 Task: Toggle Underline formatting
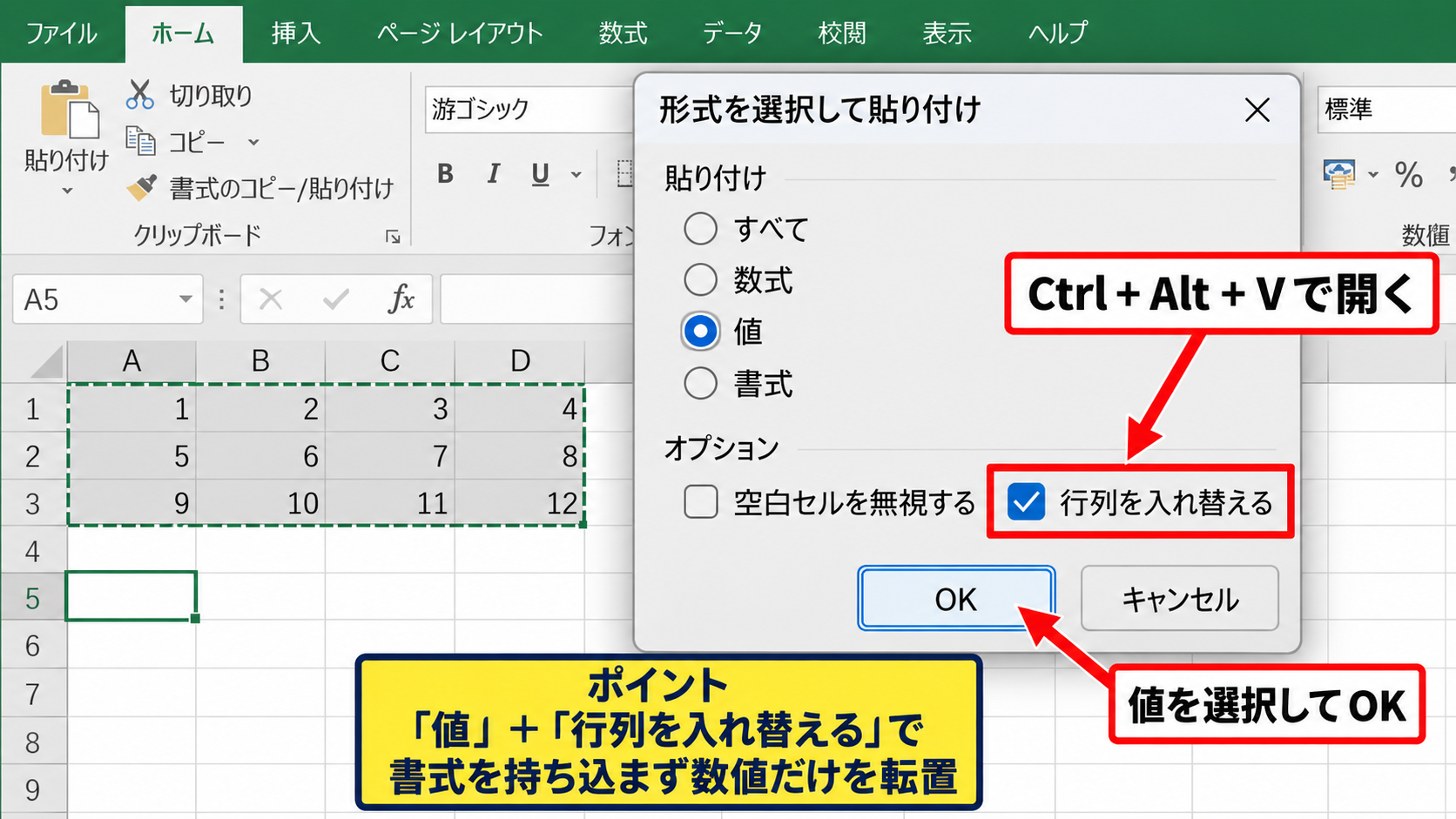click(x=540, y=174)
